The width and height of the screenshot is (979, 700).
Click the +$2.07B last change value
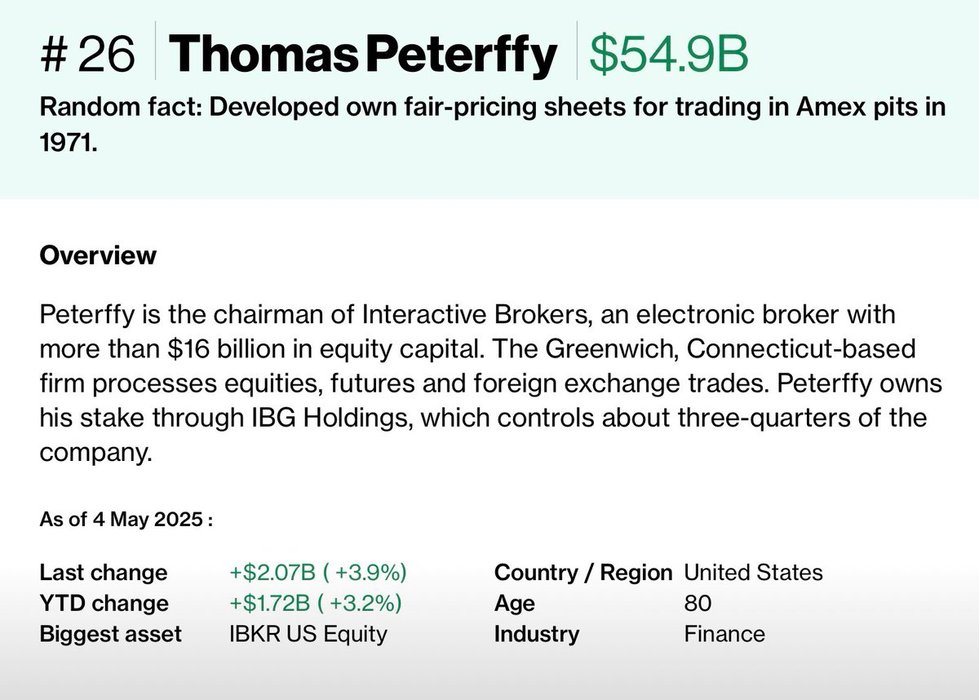click(x=318, y=573)
